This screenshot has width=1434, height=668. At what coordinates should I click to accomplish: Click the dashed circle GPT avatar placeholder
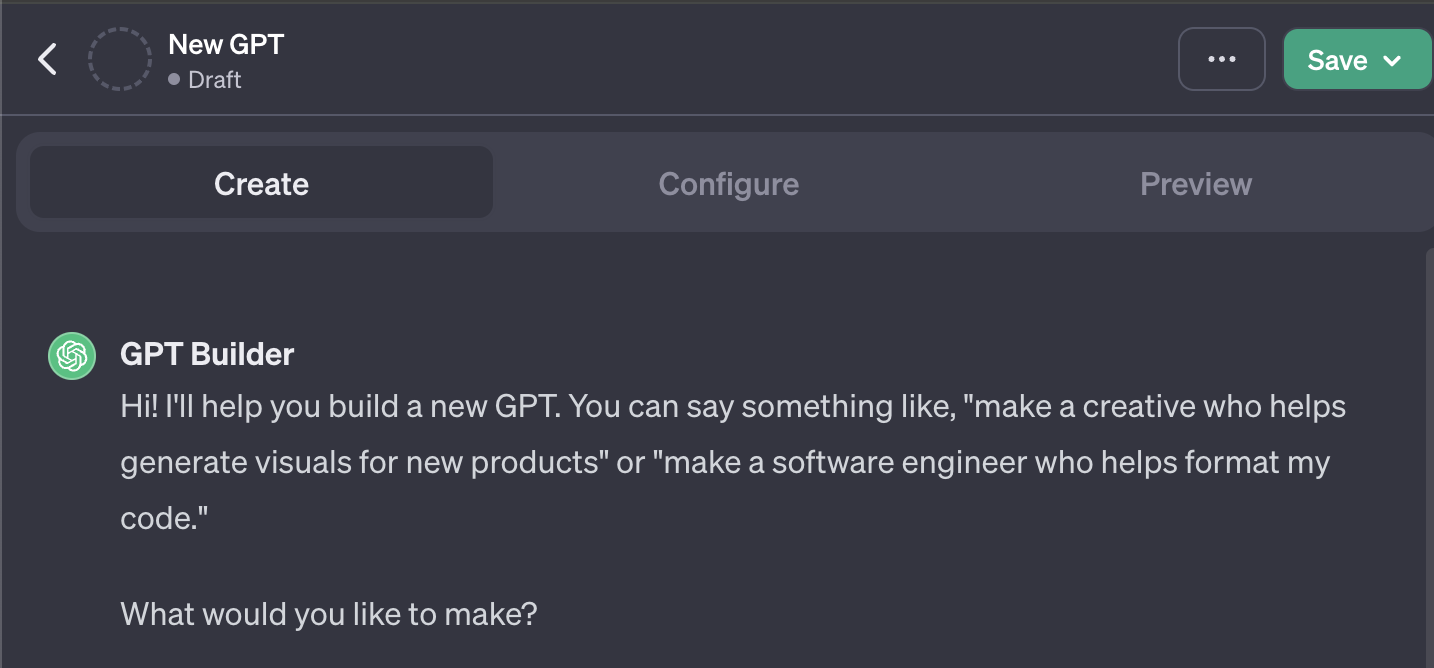pyautogui.click(x=119, y=60)
